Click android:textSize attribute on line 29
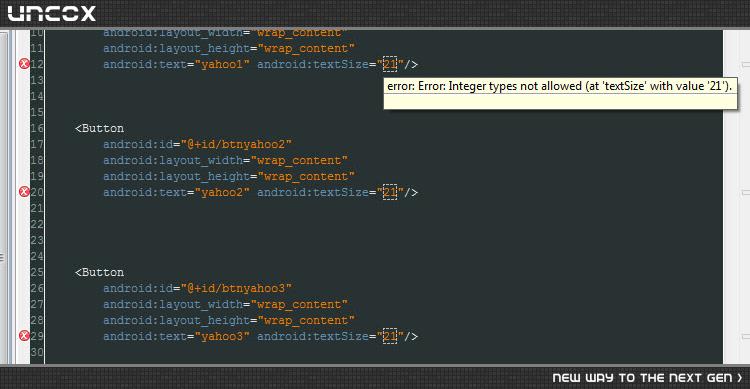The width and height of the screenshot is (750, 389). (x=313, y=336)
